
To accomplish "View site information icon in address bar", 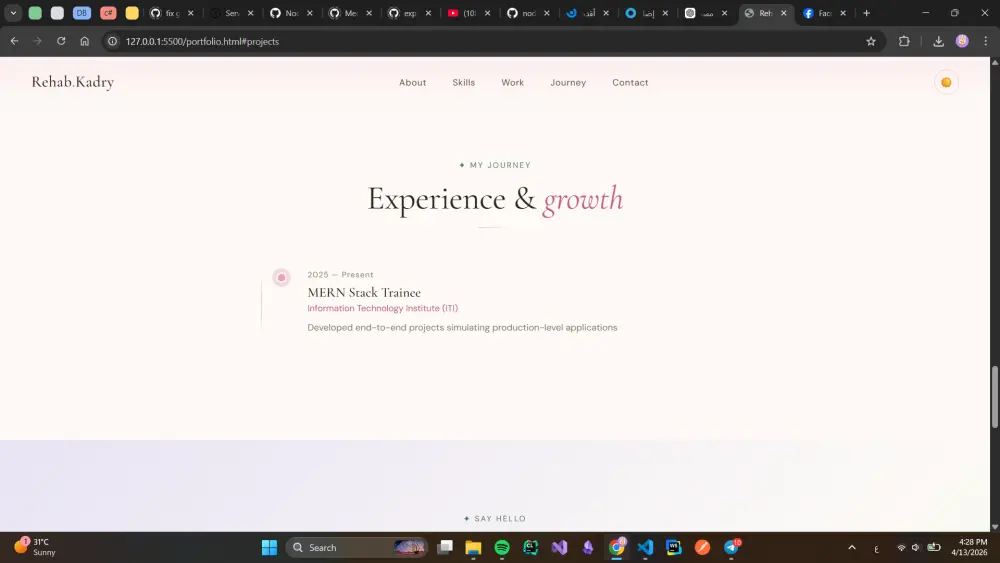I will (x=112, y=41).
